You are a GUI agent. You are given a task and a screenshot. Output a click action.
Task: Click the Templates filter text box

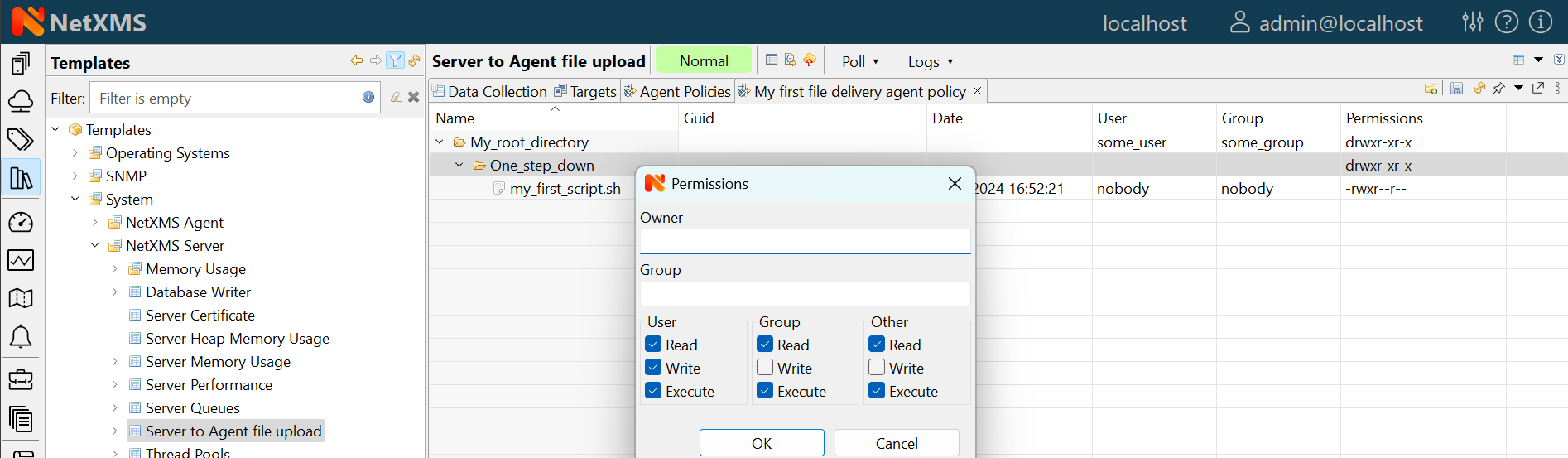[x=235, y=98]
